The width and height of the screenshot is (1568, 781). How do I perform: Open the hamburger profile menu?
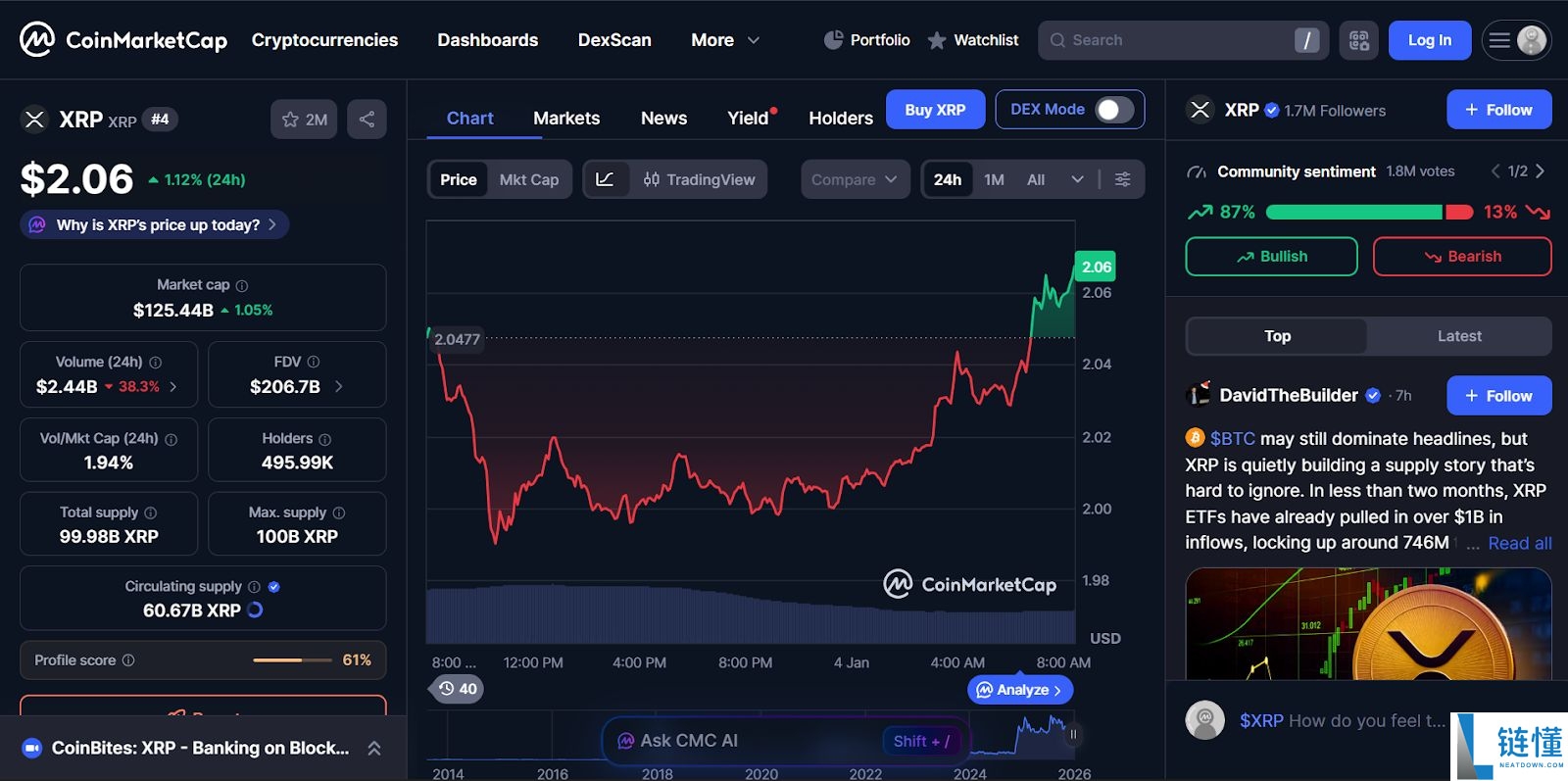pos(1516,40)
